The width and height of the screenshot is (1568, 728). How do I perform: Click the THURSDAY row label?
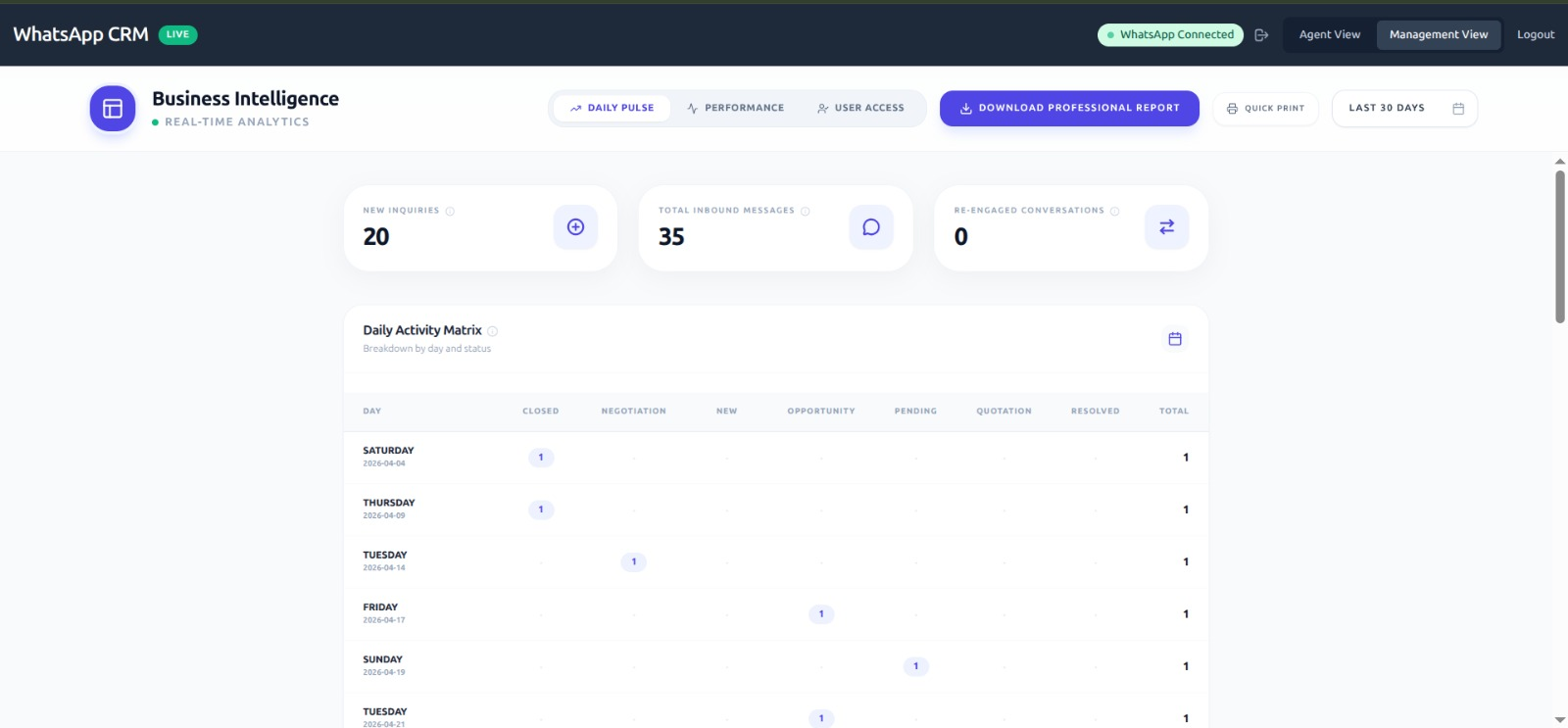click(389, 503)
